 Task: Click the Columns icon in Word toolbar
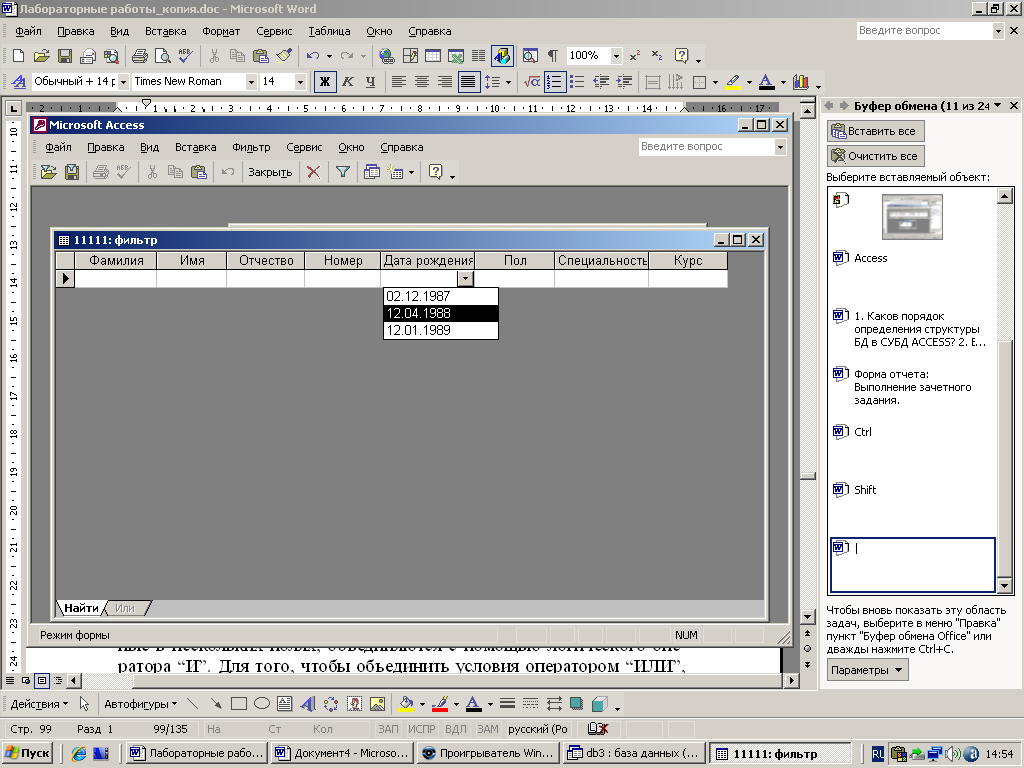click(479, 56)
